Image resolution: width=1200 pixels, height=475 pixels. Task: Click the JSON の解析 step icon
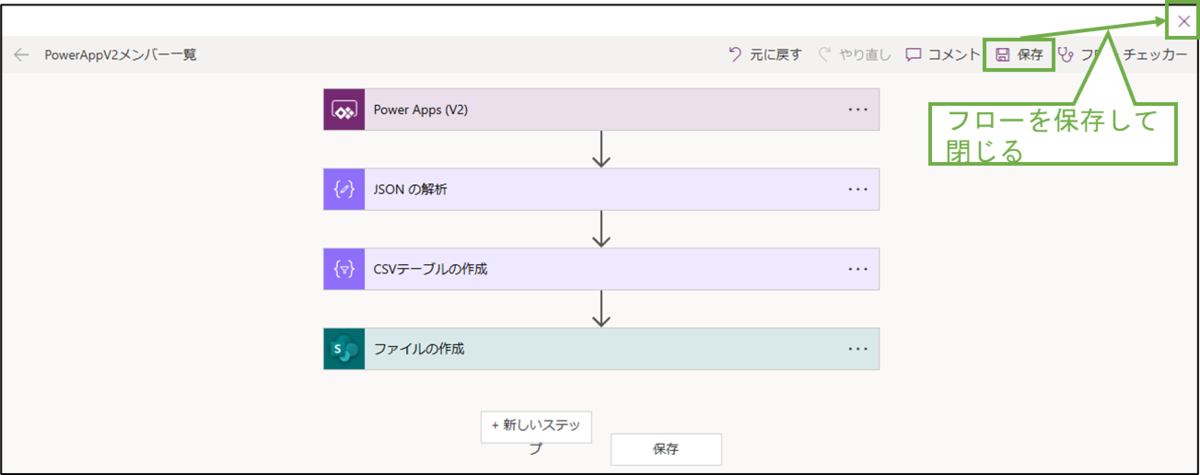point(344,189)
